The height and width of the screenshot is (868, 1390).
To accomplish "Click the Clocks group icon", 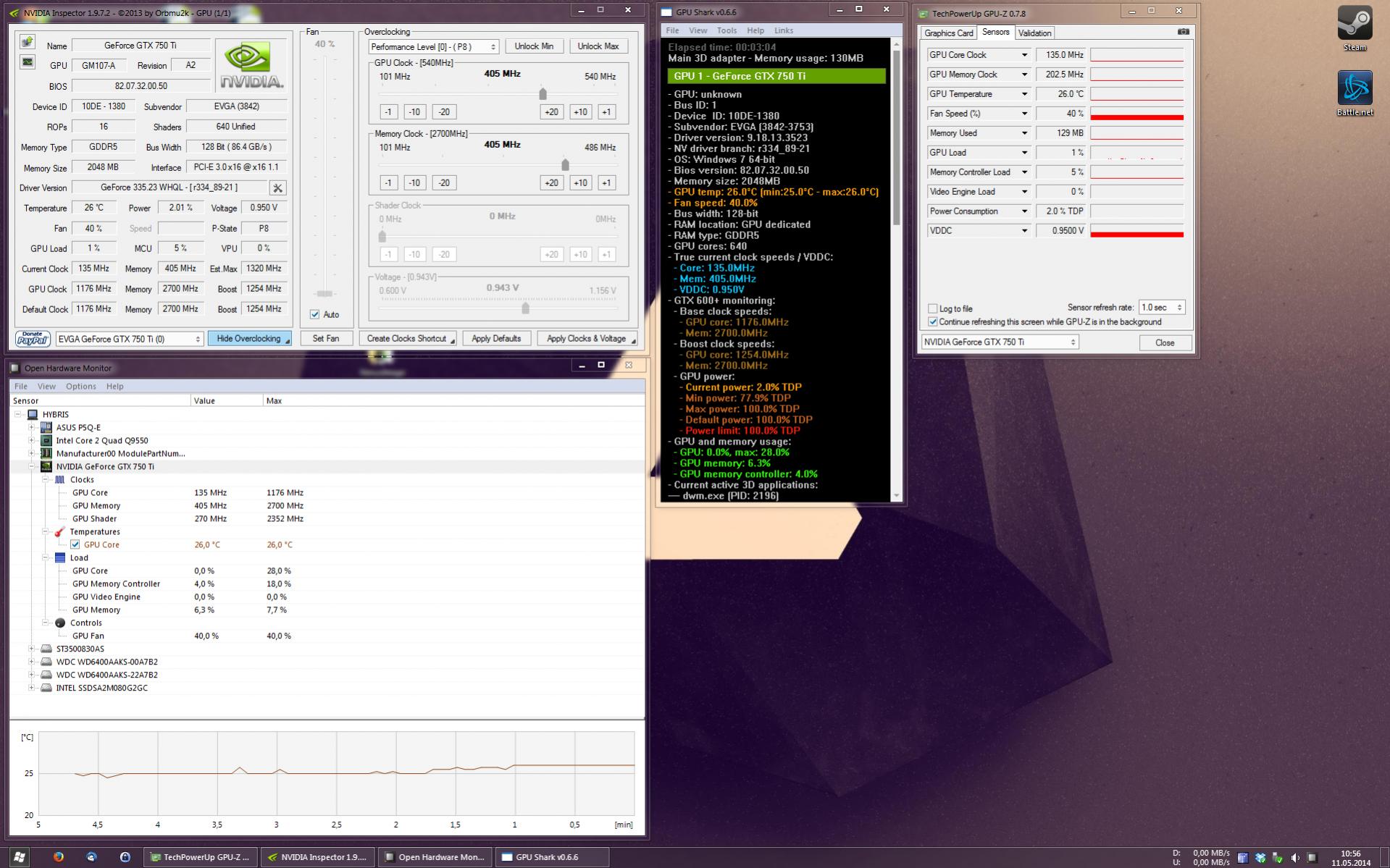I will [60, 479].
